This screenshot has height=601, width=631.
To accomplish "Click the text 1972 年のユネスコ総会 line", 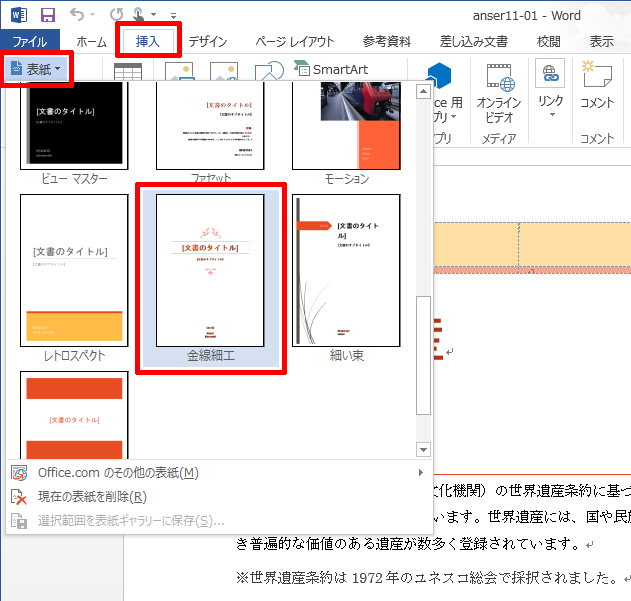I will click(428, 578).
